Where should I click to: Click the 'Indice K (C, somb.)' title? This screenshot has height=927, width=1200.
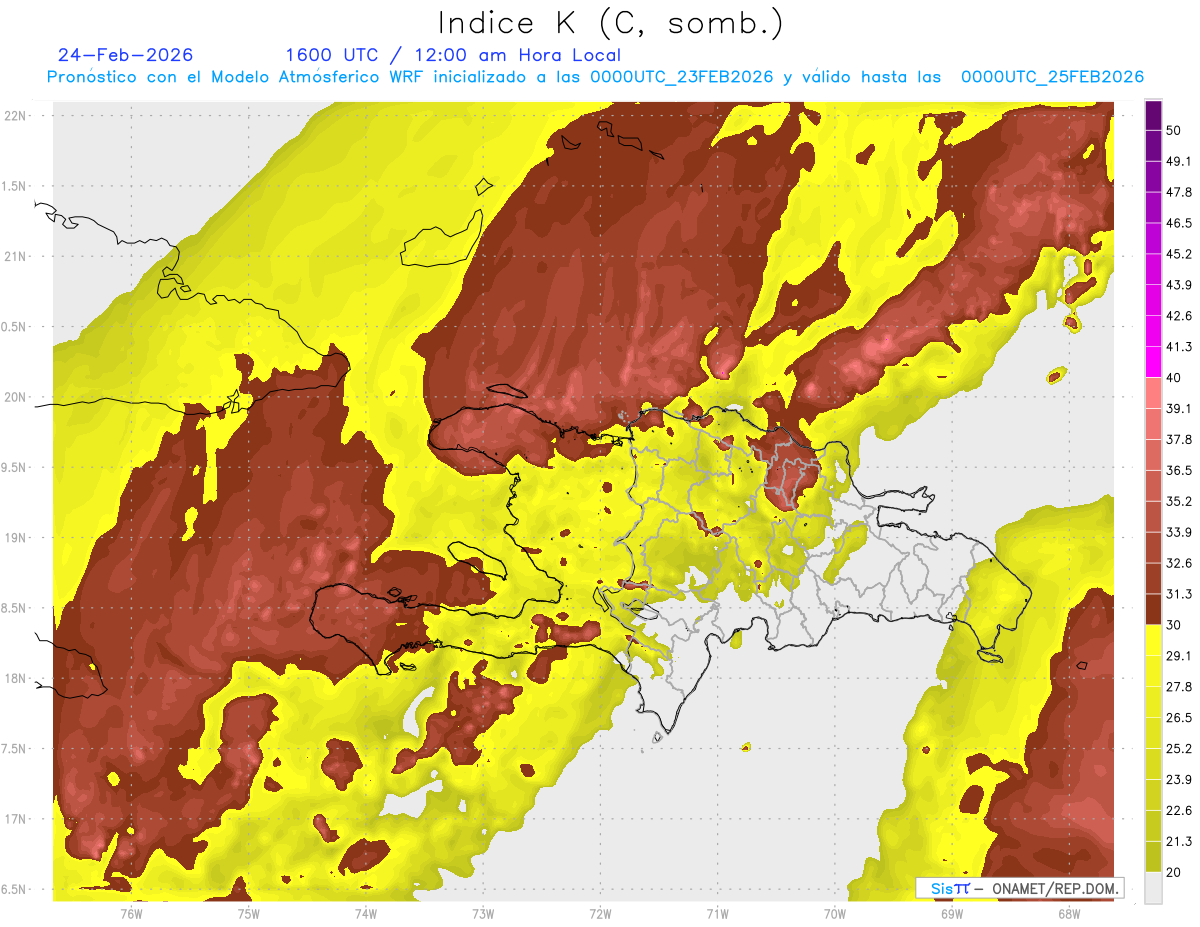[611, 24]
